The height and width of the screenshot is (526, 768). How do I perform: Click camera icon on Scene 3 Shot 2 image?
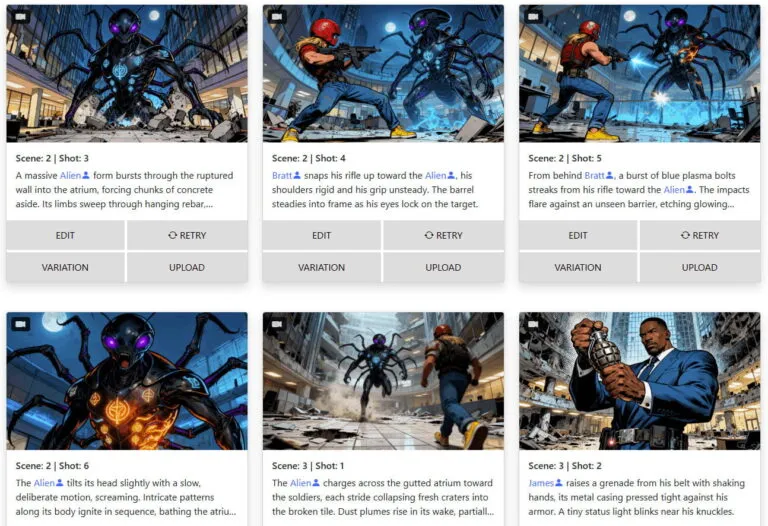click(x=533, y=324)
